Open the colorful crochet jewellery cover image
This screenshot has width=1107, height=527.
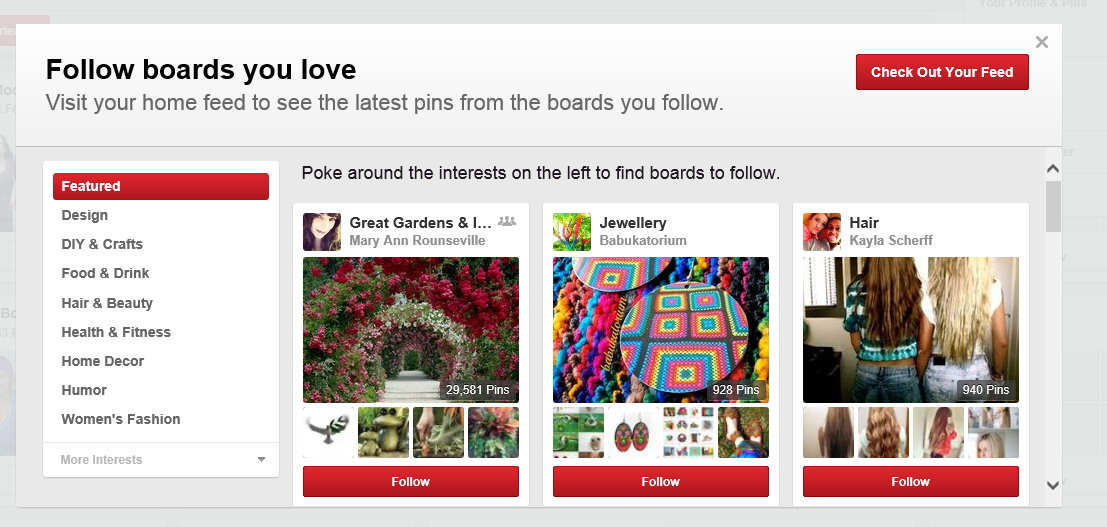[660, 329]
